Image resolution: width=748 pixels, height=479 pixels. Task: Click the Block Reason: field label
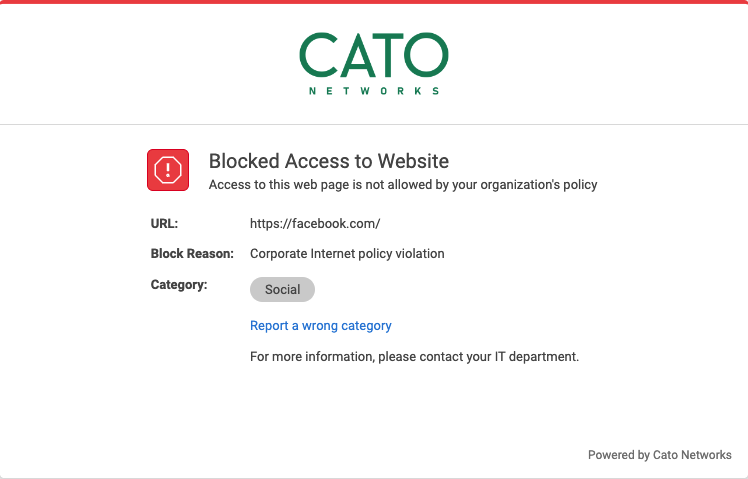(x=192, y=254)
